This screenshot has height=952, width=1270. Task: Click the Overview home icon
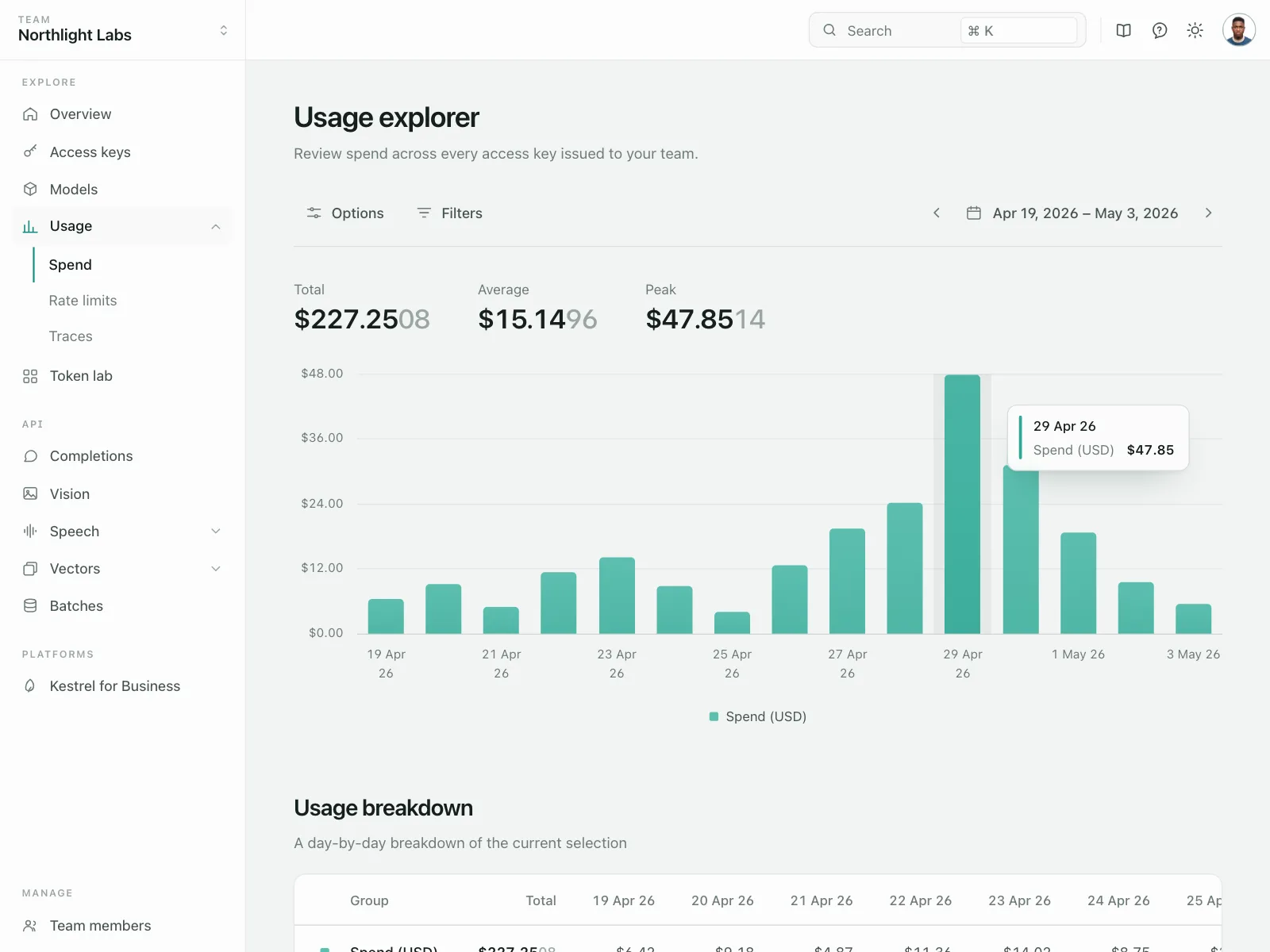tap(30, 114)
